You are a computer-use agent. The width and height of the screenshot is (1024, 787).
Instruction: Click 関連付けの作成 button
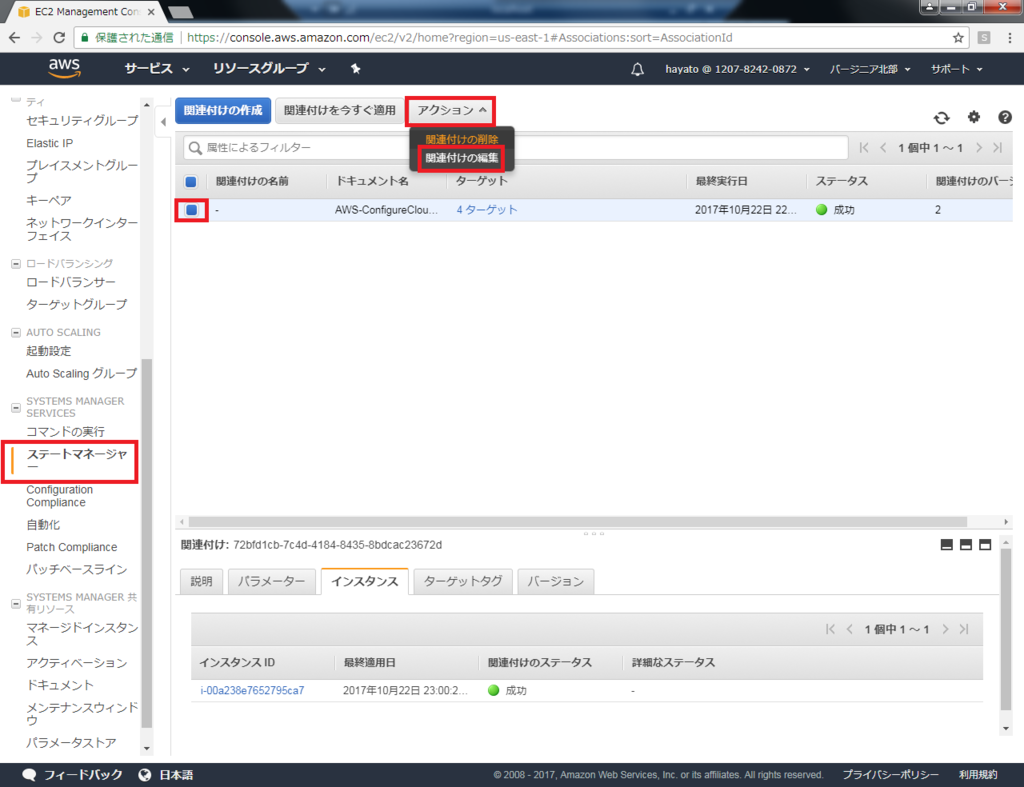(x=223, y=110)
